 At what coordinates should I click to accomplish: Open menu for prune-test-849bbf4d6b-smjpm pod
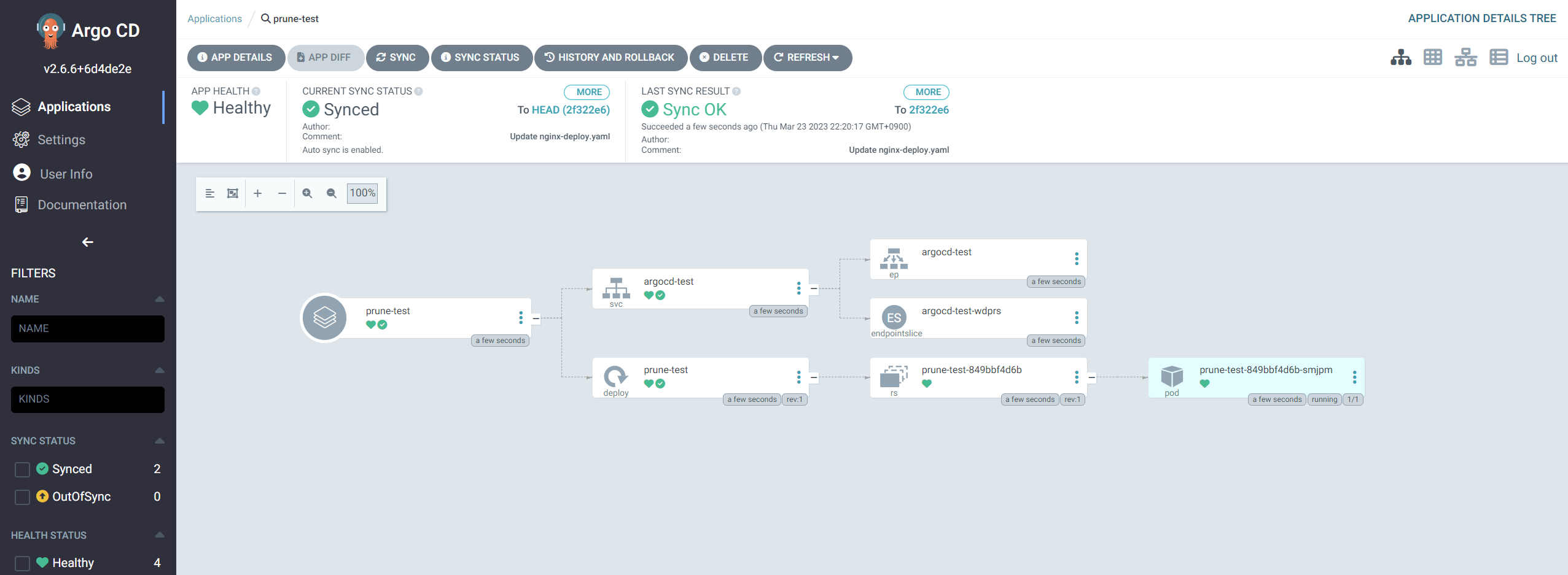[x=1354, y=376]
